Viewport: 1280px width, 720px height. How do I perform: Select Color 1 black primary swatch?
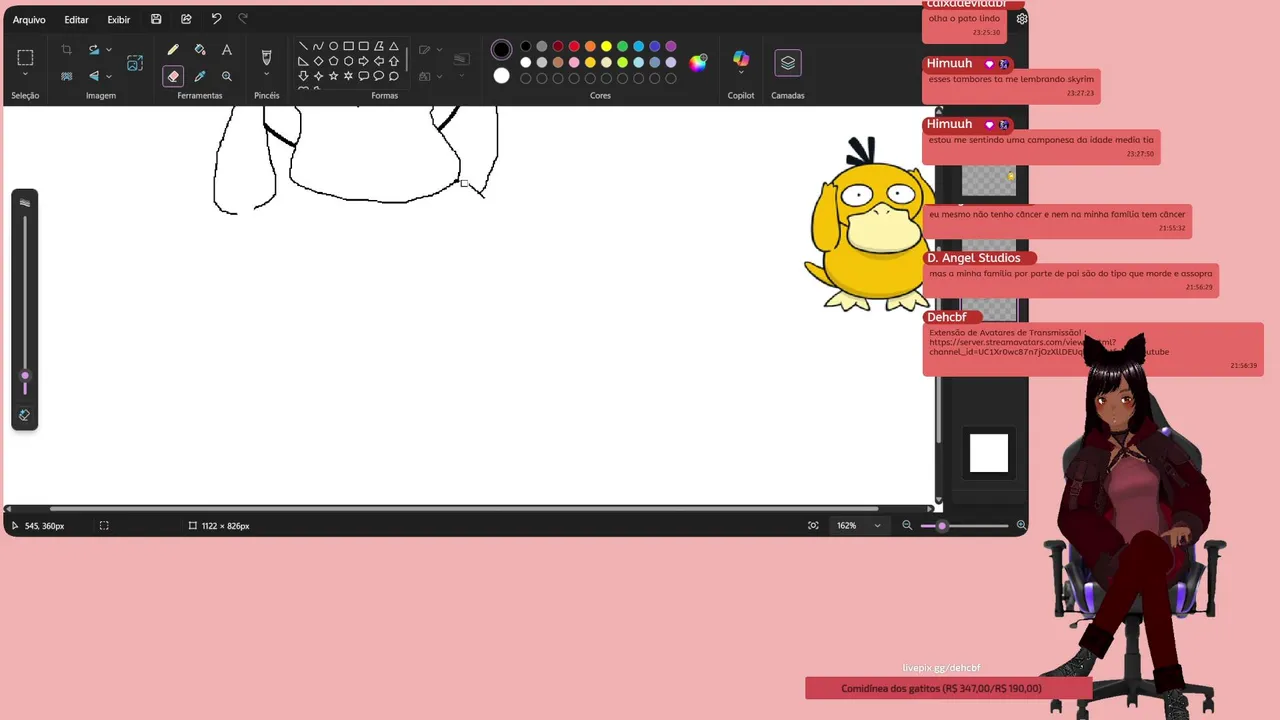coord(501,49)
